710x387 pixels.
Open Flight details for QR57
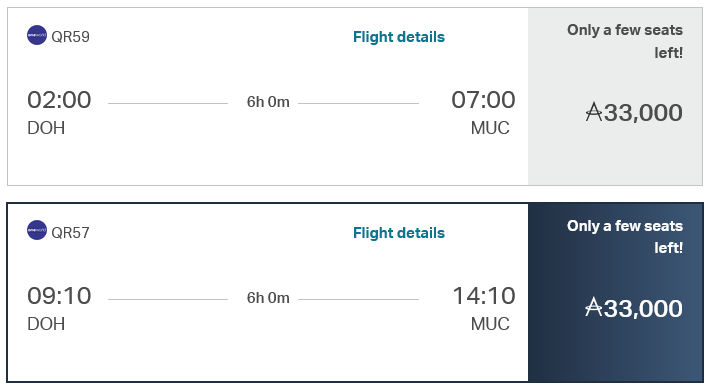point(399,233)
